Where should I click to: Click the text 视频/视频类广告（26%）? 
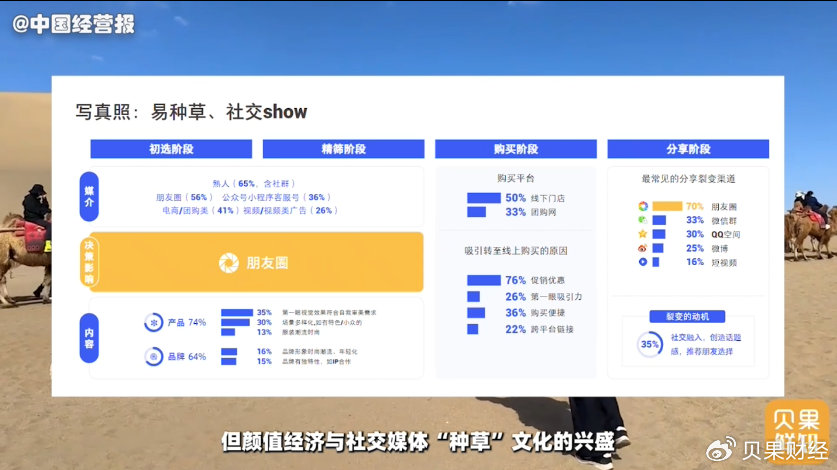[291, 210]
